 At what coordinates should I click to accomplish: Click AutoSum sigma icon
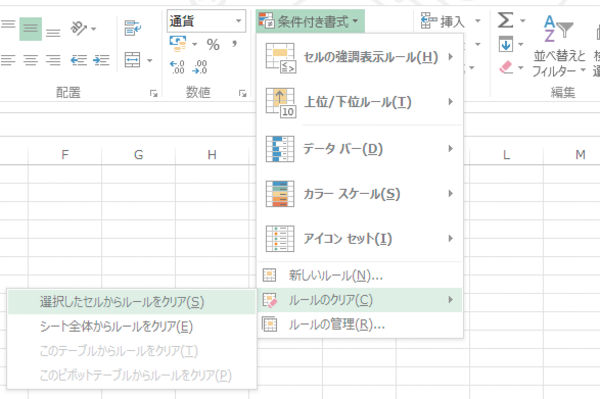click(505, 20)
